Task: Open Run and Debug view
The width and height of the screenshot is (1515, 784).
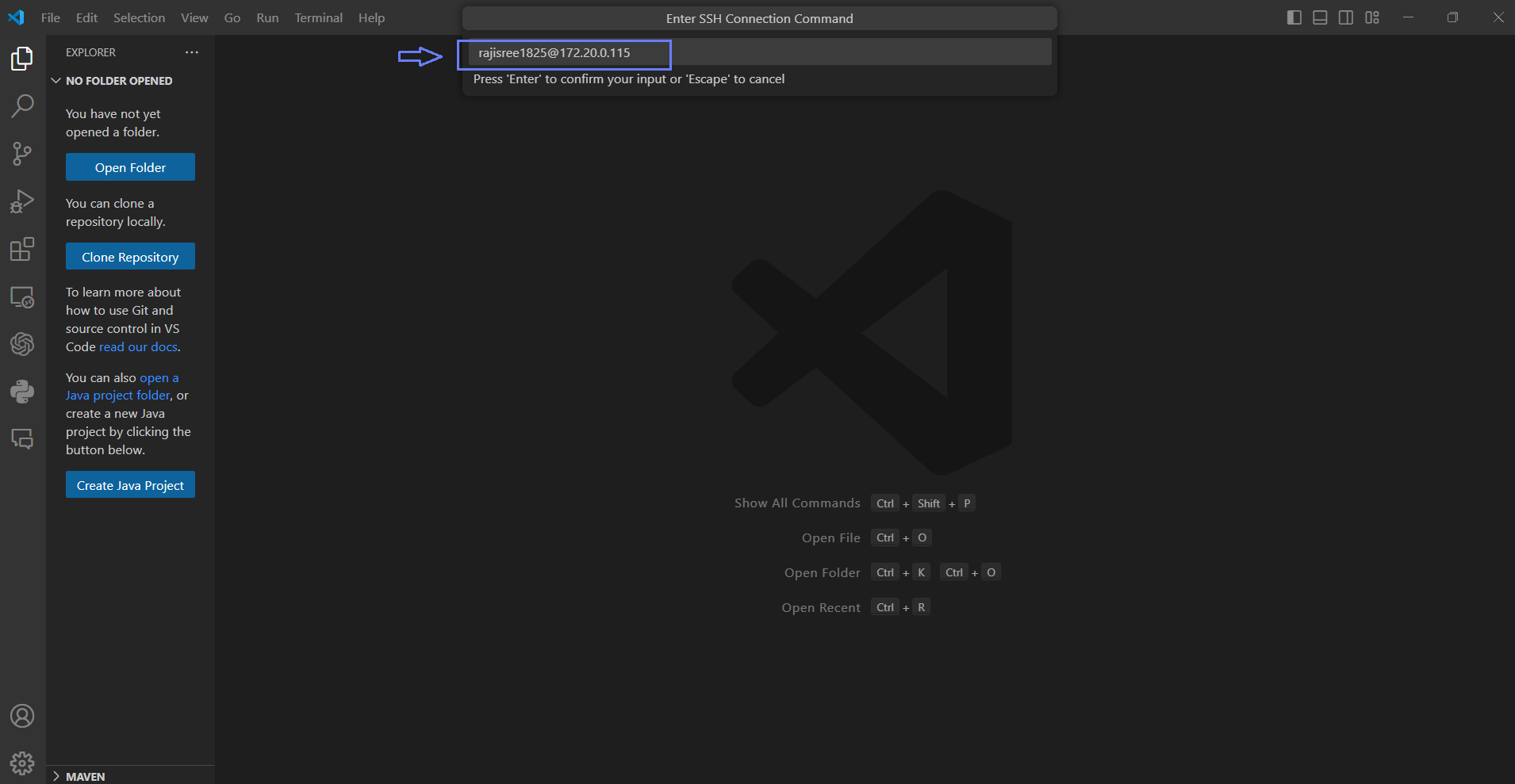Action: tap(22, 201)
